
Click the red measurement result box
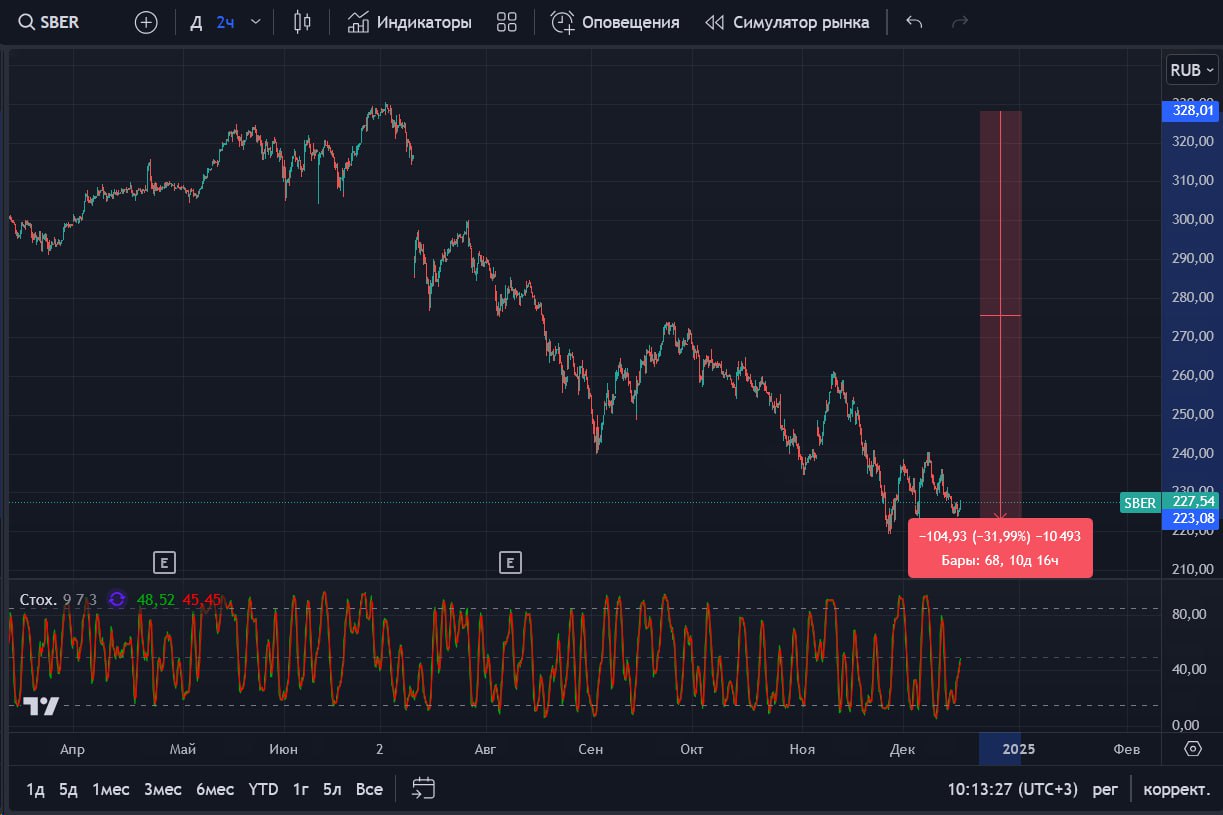tap(1000, 548)
